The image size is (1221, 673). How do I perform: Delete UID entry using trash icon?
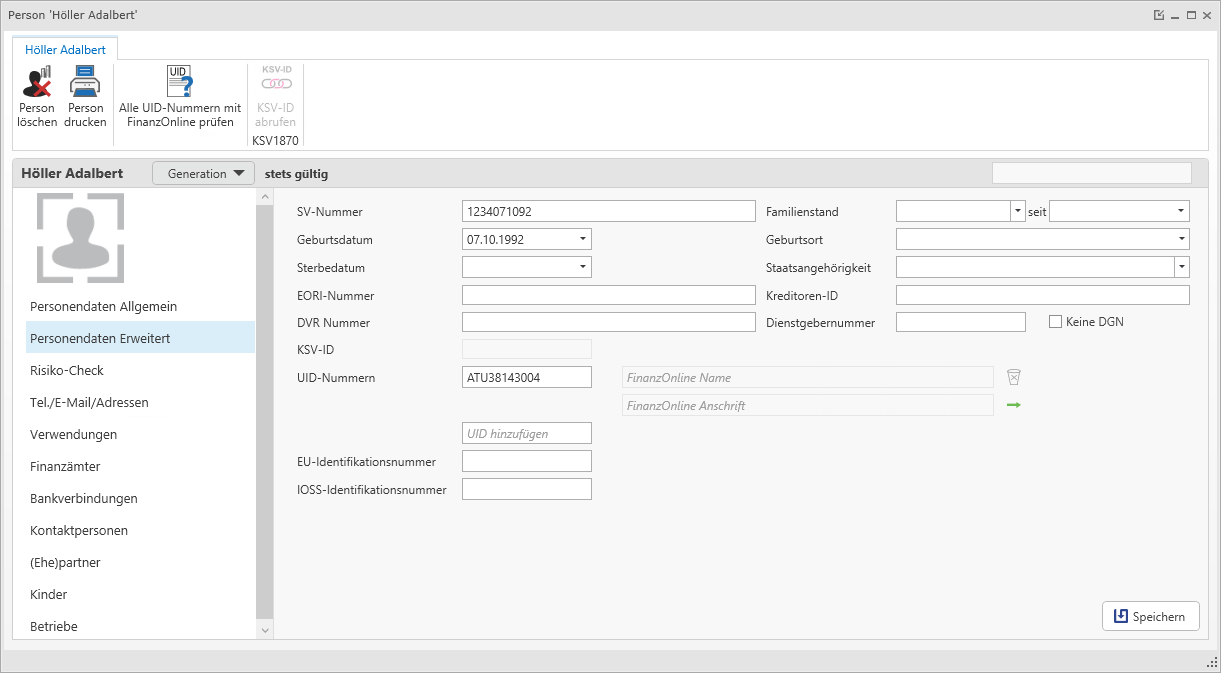coord(1013,377)
